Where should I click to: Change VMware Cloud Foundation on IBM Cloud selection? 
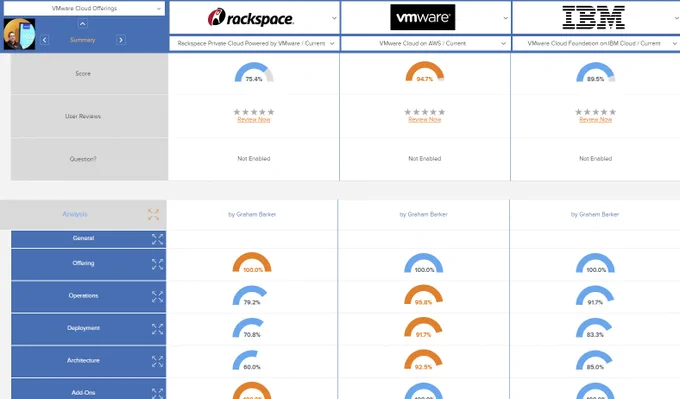tap(596, 43)
